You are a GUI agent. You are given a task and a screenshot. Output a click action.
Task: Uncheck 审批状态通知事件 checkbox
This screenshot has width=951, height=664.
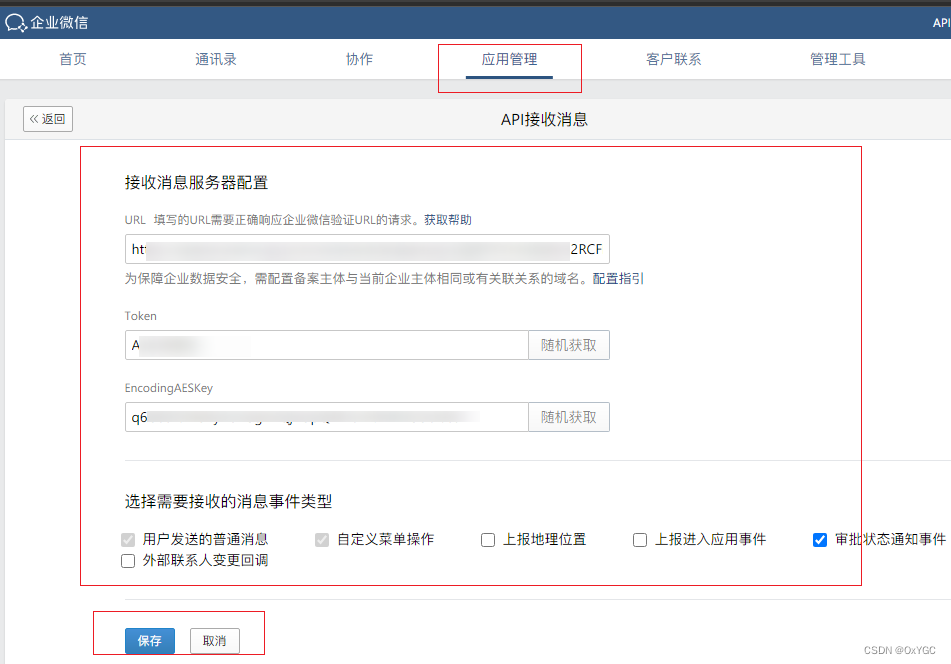820,540
